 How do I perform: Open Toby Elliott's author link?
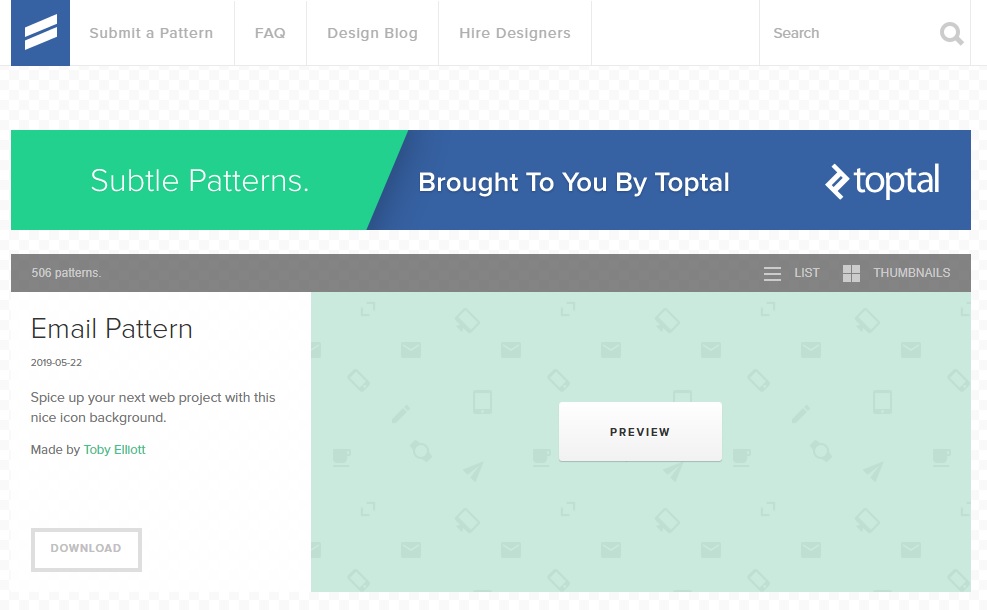[x=115, y=449]
